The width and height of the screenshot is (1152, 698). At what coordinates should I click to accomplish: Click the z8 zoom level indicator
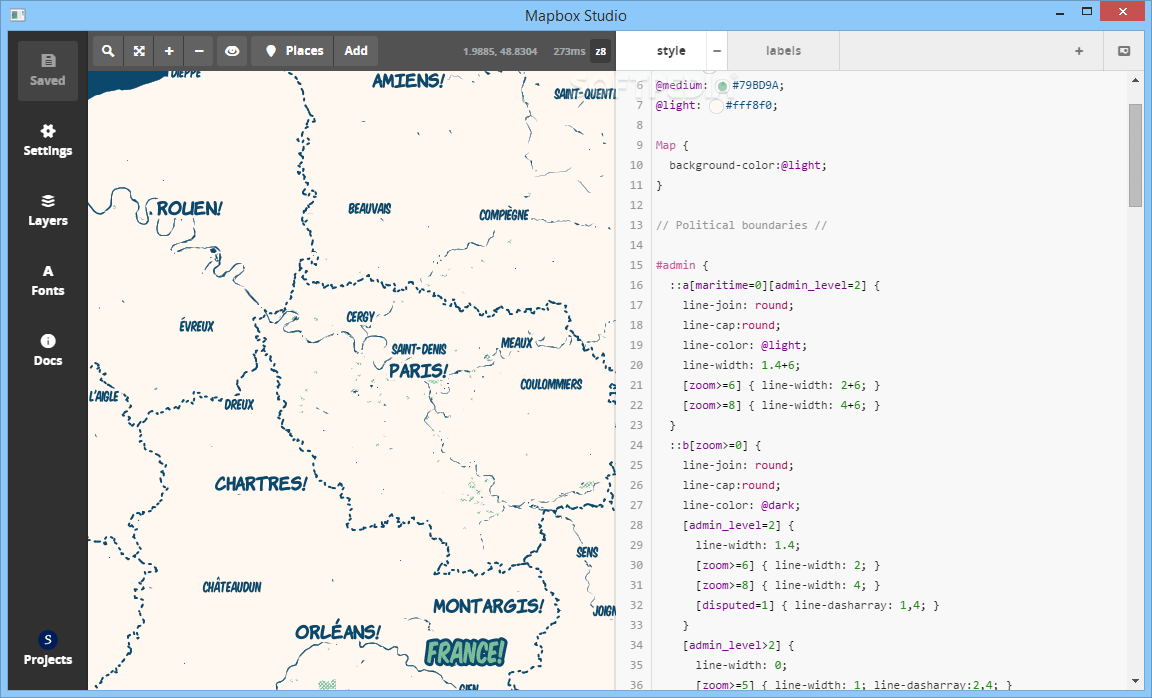click(601, 51)
